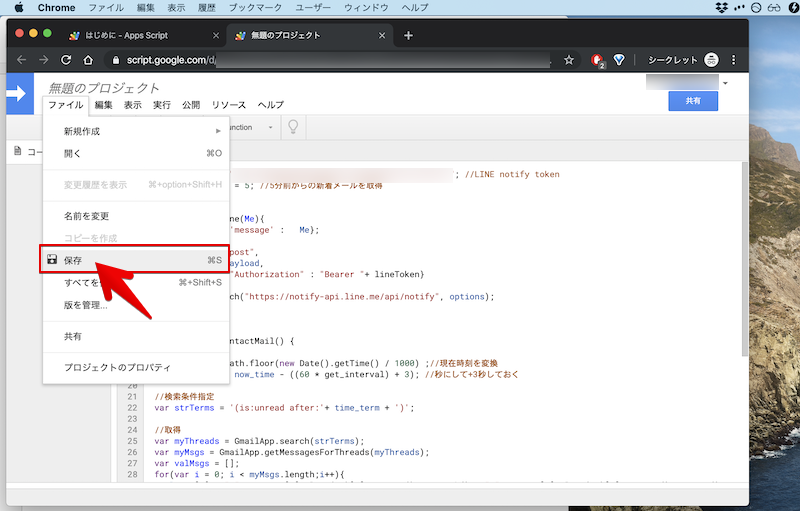
Task: Open the 実行 menu in script editor
Action: pyautogui.click(x=161, y=105)
